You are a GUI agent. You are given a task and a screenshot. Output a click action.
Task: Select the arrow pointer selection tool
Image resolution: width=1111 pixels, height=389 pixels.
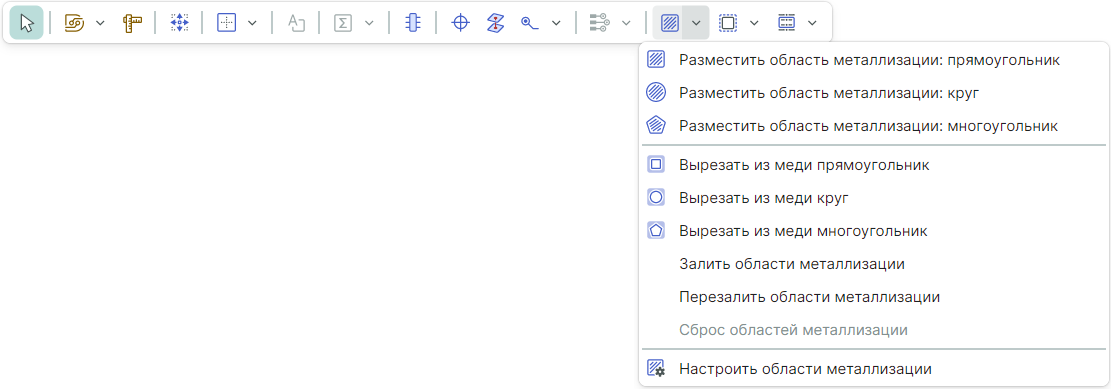tap(27, 23)
